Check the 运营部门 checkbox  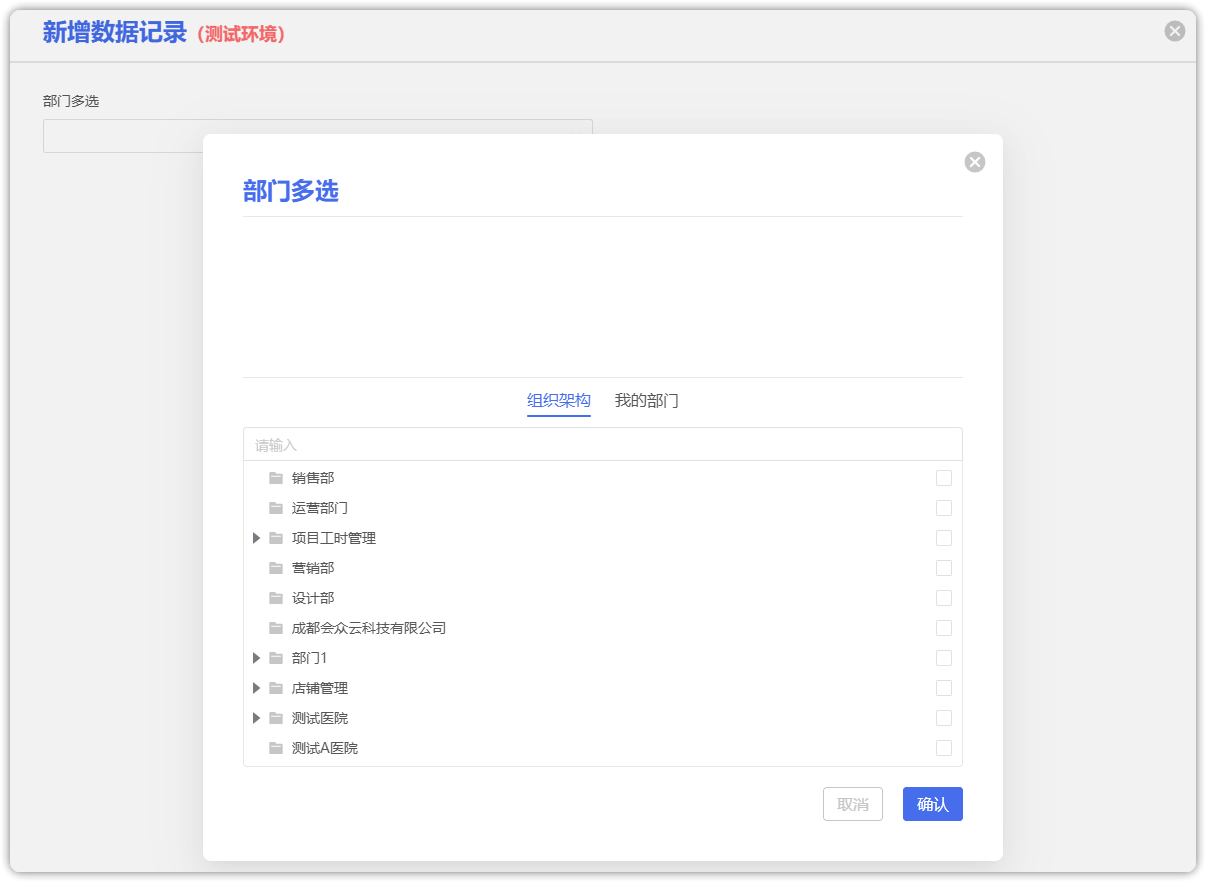(x=944, y=508)
